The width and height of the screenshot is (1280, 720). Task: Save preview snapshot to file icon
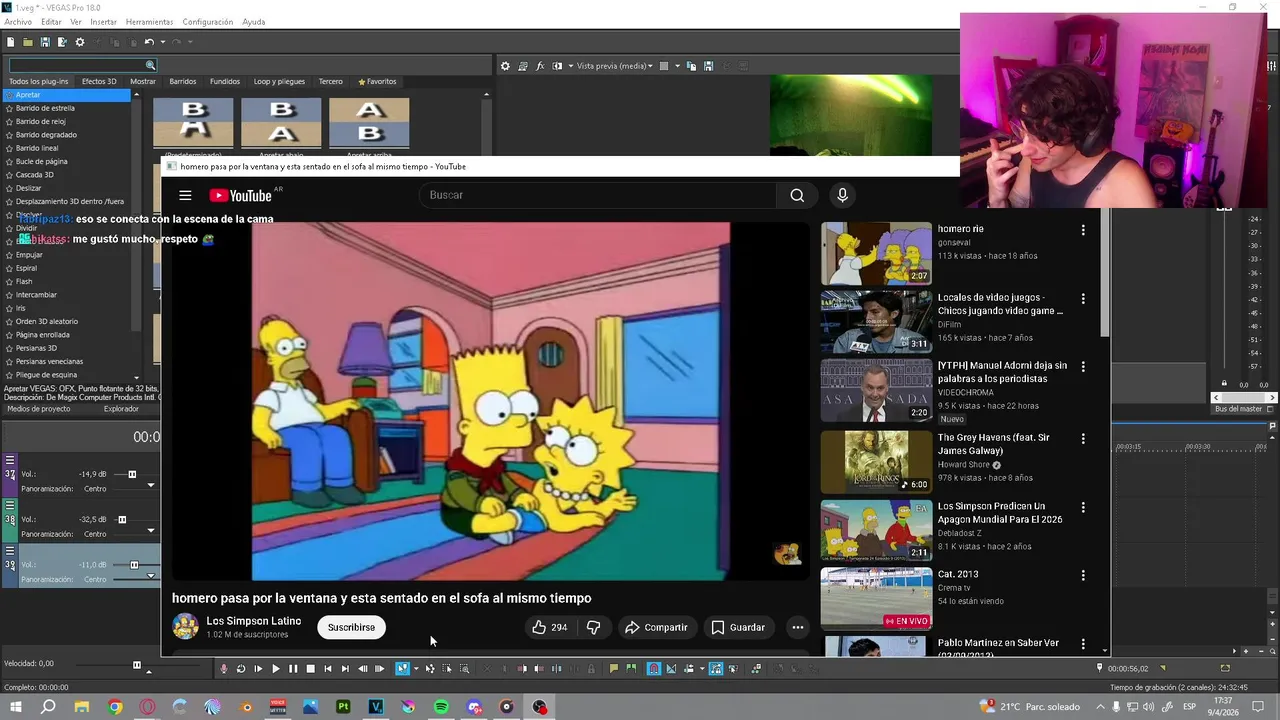(708, 66)
